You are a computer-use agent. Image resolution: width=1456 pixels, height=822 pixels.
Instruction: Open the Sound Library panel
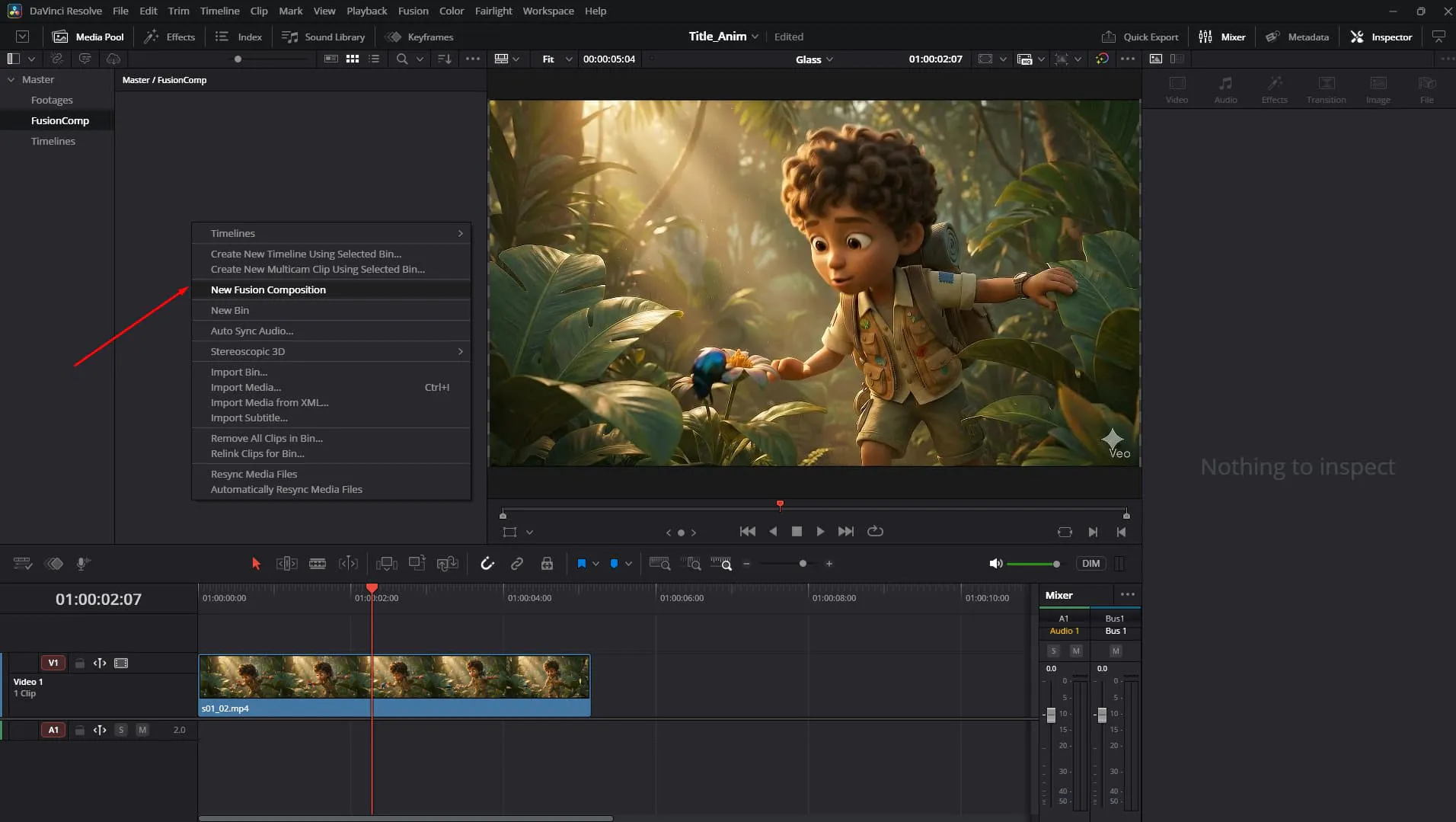(x=324, y=37)
